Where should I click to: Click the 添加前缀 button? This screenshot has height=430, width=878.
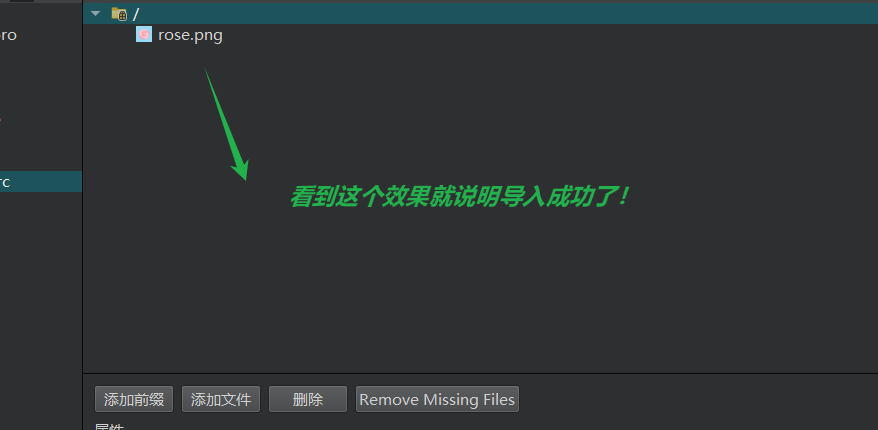click(x=134, y=399)
